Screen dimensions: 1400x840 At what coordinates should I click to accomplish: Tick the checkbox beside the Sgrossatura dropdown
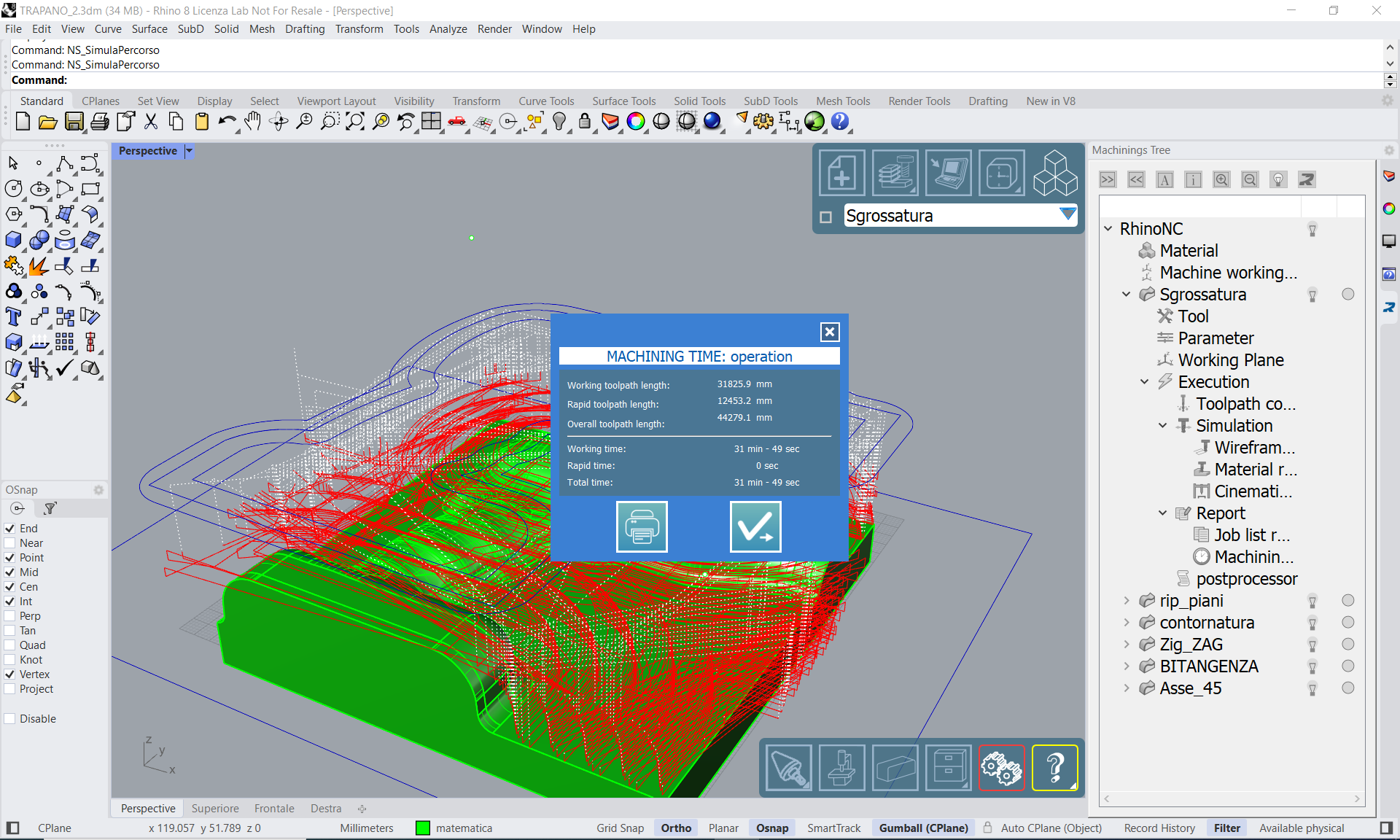pyautogui.click(x=826, y=217)
